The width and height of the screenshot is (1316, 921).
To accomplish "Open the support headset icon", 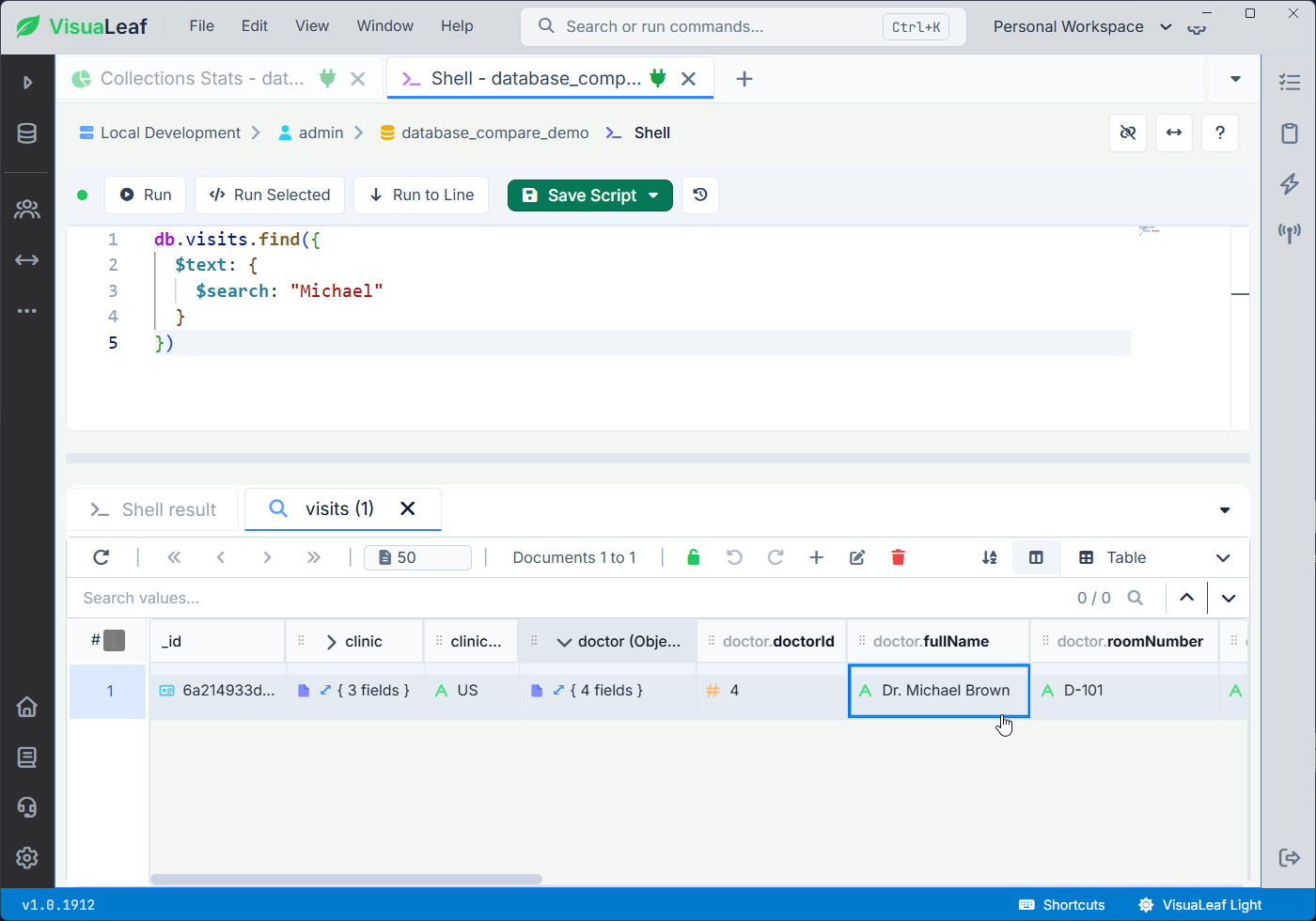I will tap(27, 807).
